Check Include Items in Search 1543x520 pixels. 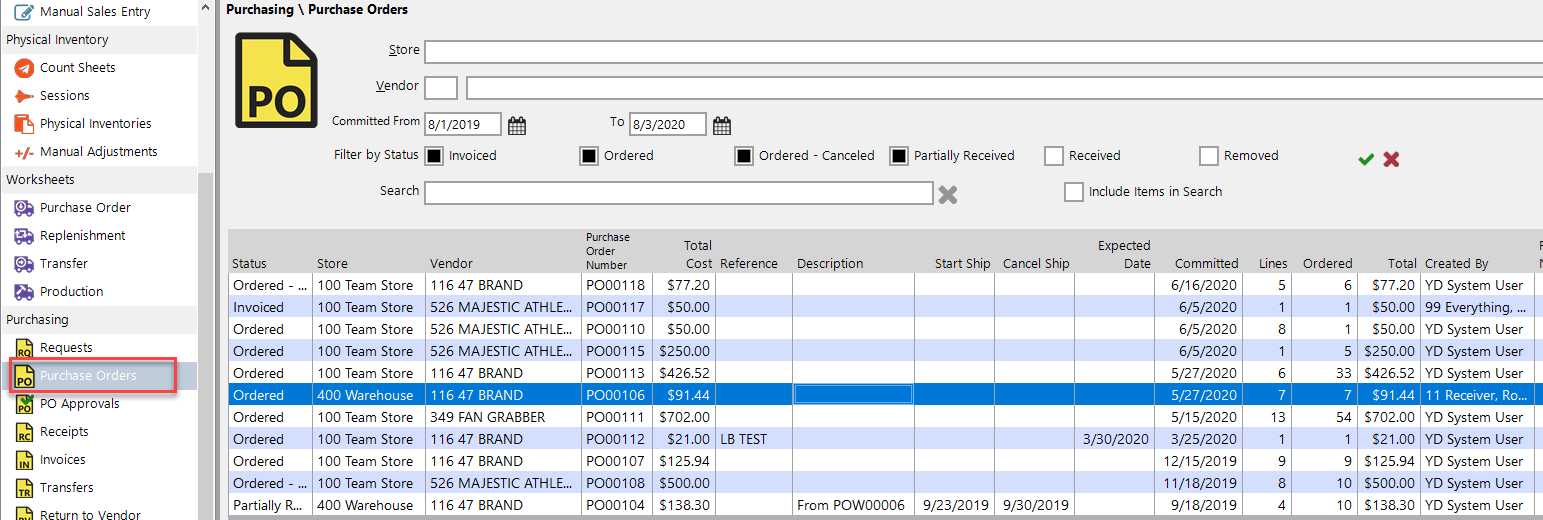coord(1074,192)
